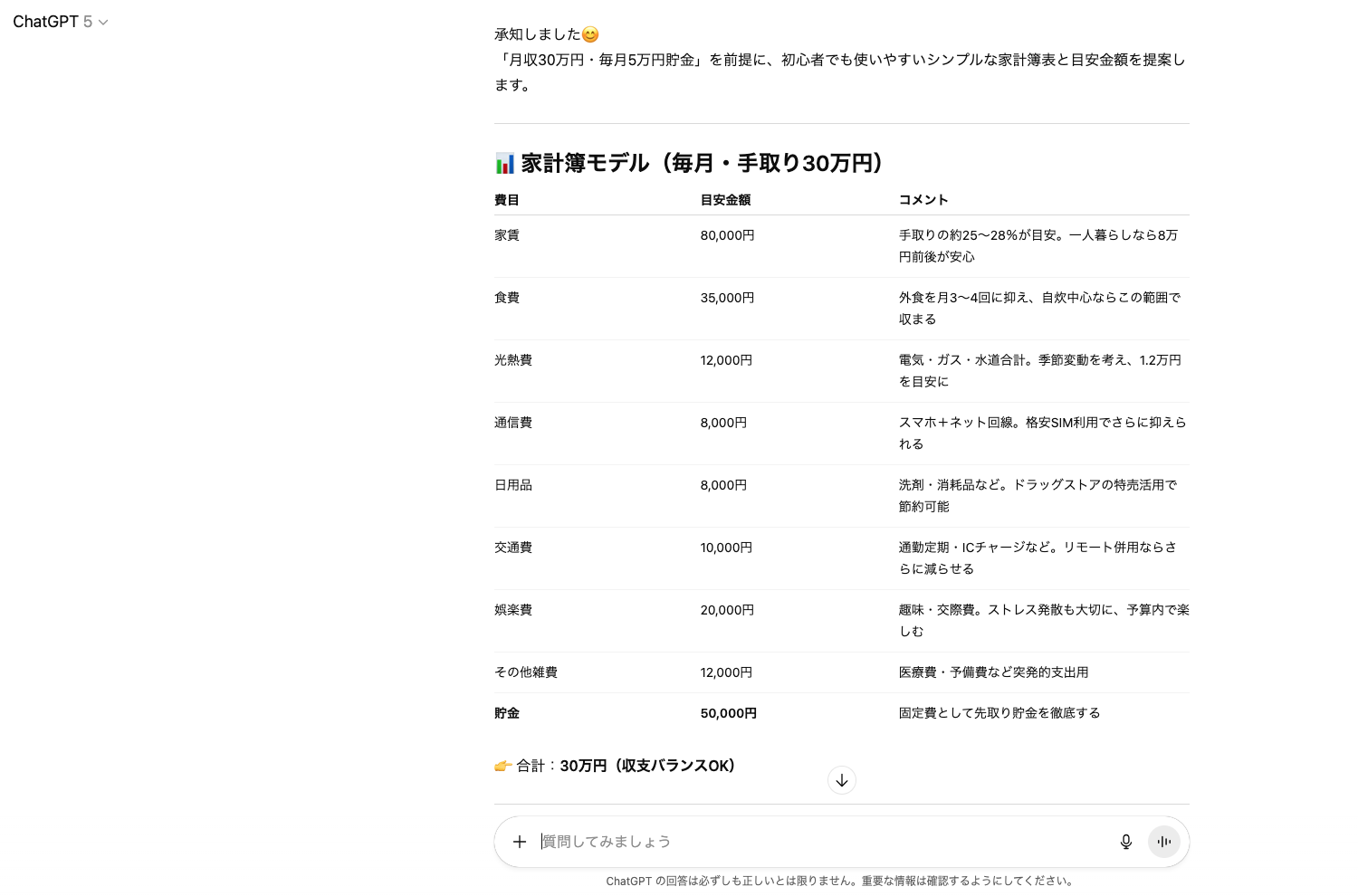
Task: Select the bold 貯金 row label
Action: (507, 713)
